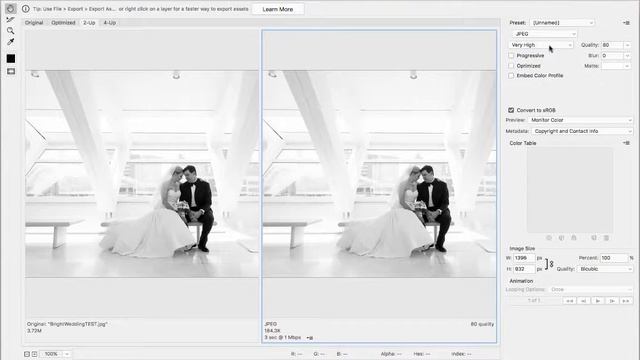Open the black eyedropper color swatch
This screenshot has width=640, height=360.
11,58
